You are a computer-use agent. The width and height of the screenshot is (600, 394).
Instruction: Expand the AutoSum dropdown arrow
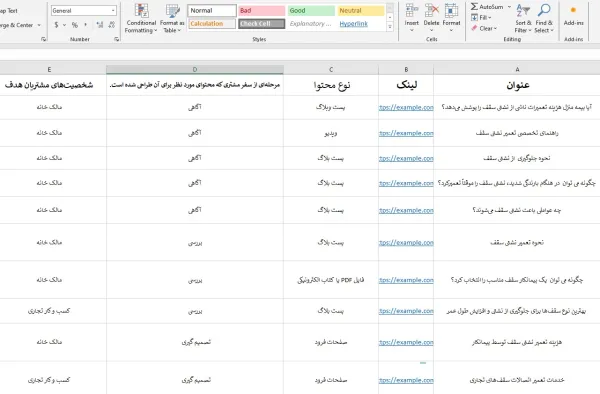(509, 7)
